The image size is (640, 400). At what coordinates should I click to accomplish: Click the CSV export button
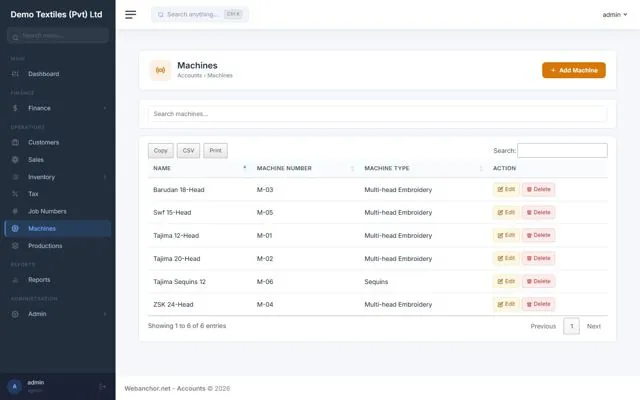click(x=189, y=151)
